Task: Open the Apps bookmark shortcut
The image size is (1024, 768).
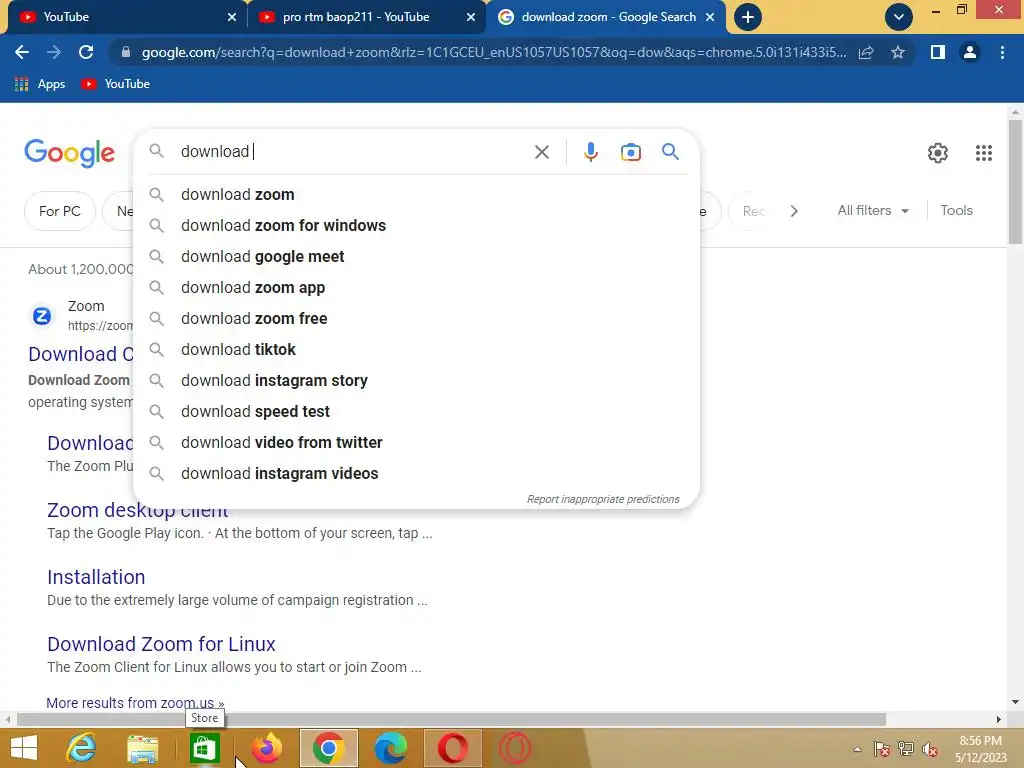Action: tap(40, 84)
